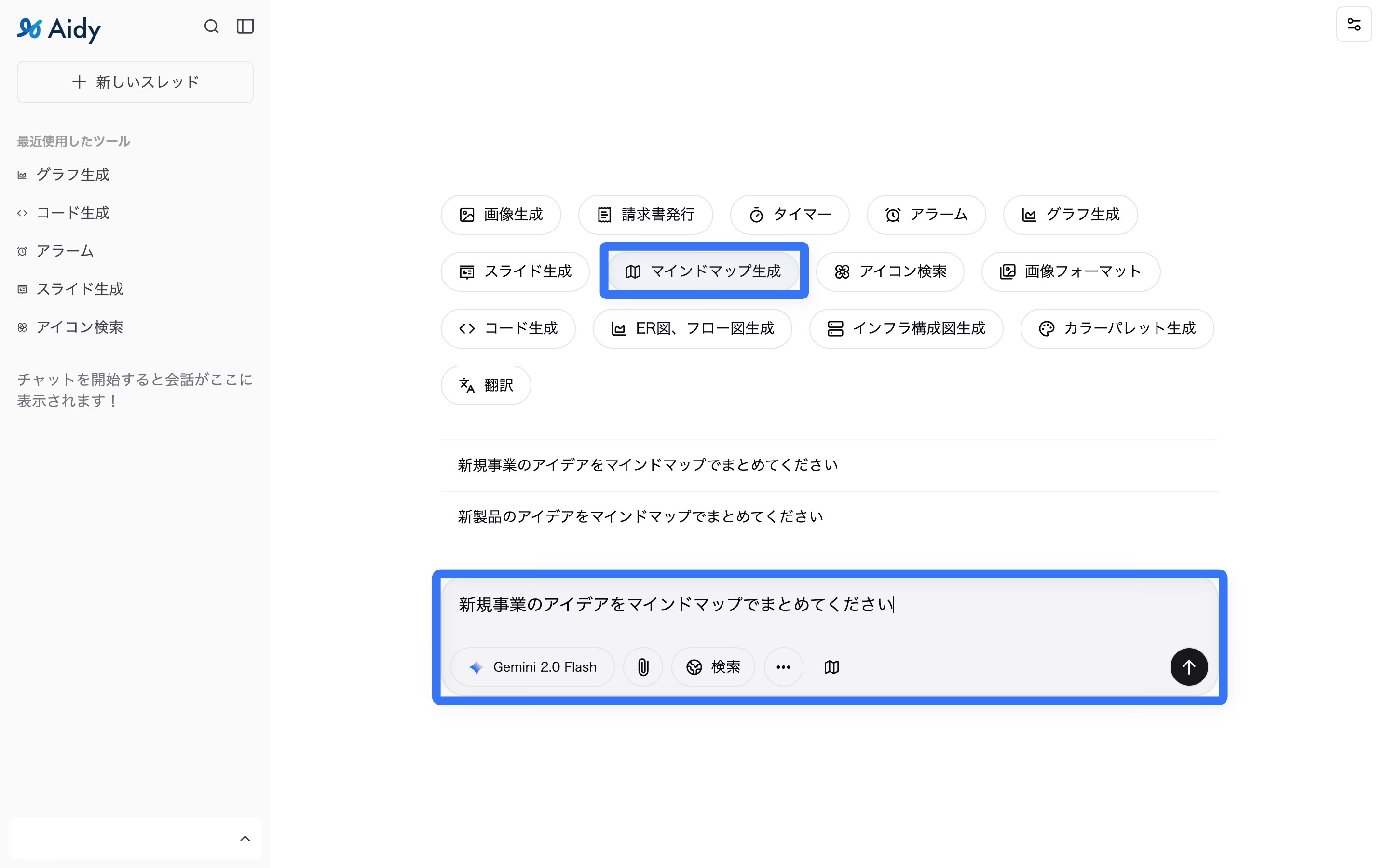1389x868 pixels.
Task: Select the コード生成 tool chip in main area
Action: [508, 328]
